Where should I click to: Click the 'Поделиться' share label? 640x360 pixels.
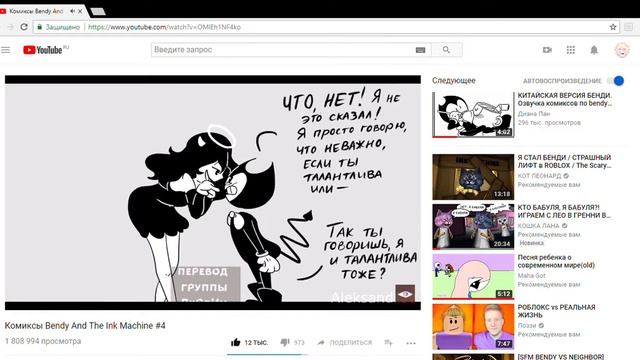point(351,342)
